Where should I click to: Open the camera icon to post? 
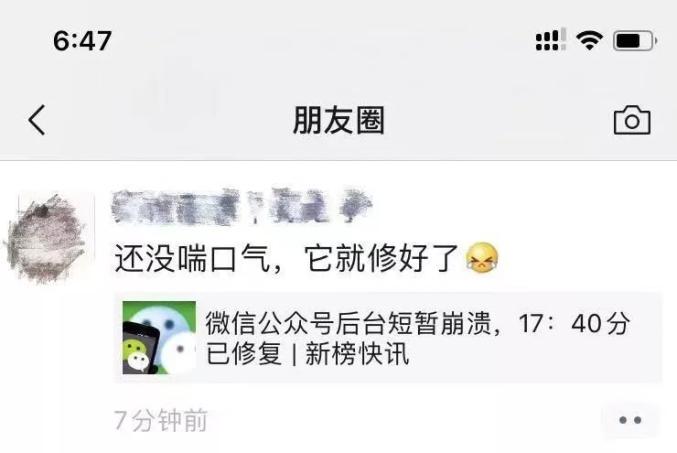[632, 120]
